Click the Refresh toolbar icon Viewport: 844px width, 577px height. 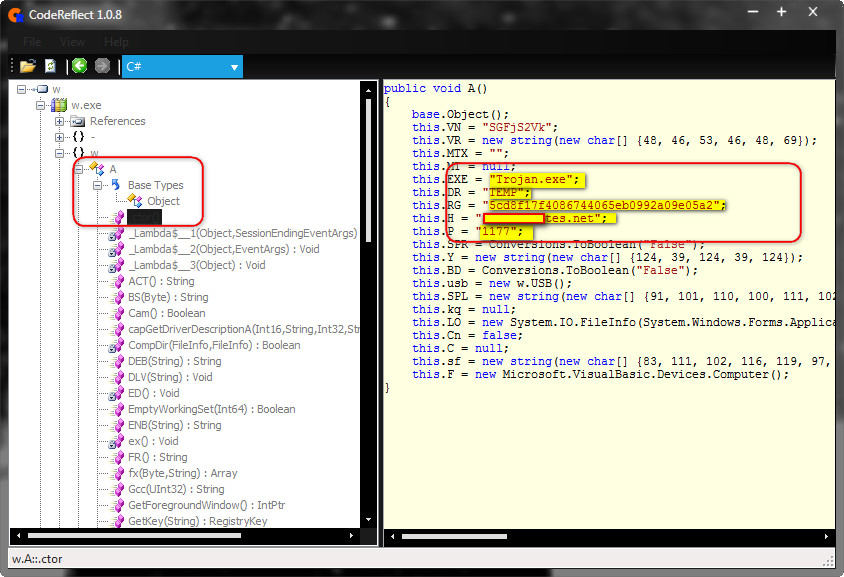pyautogui.click(x=50, y=67)
